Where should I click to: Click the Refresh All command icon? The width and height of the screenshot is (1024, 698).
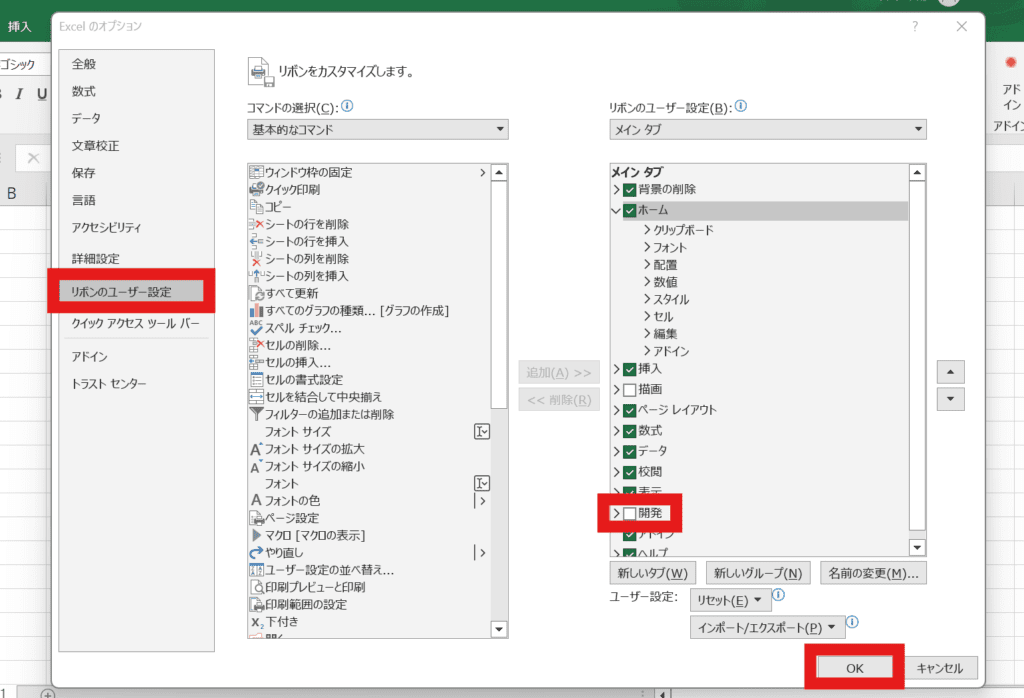[256, 293]
